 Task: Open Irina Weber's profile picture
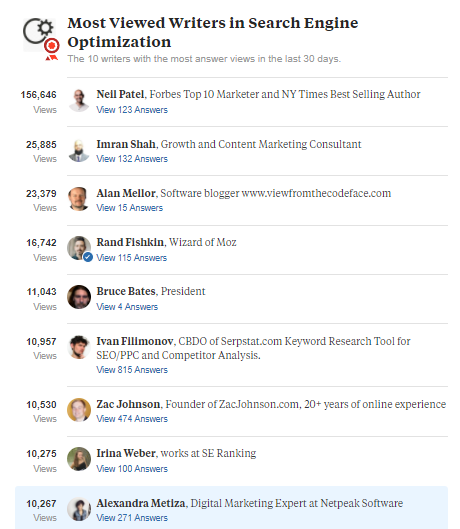coord(79,459)
